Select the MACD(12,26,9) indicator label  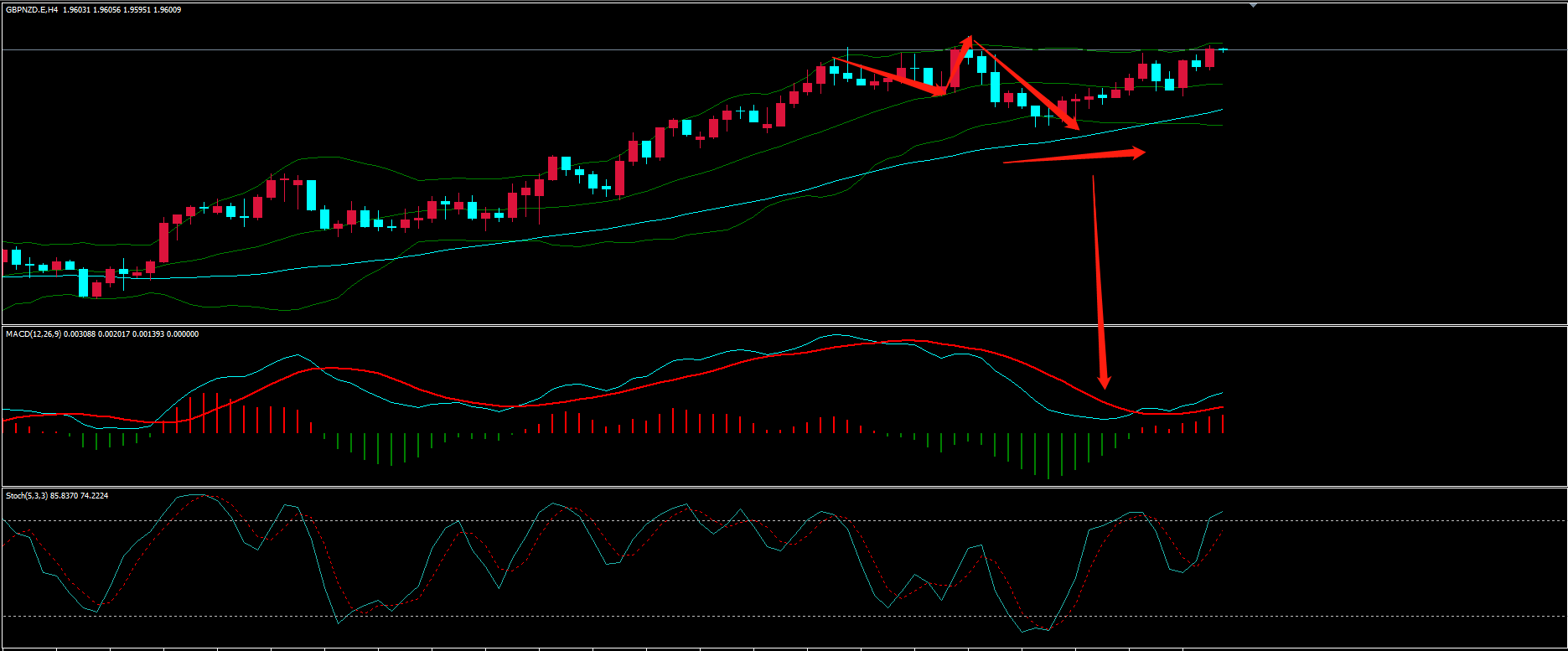click(x=34, y=334)
